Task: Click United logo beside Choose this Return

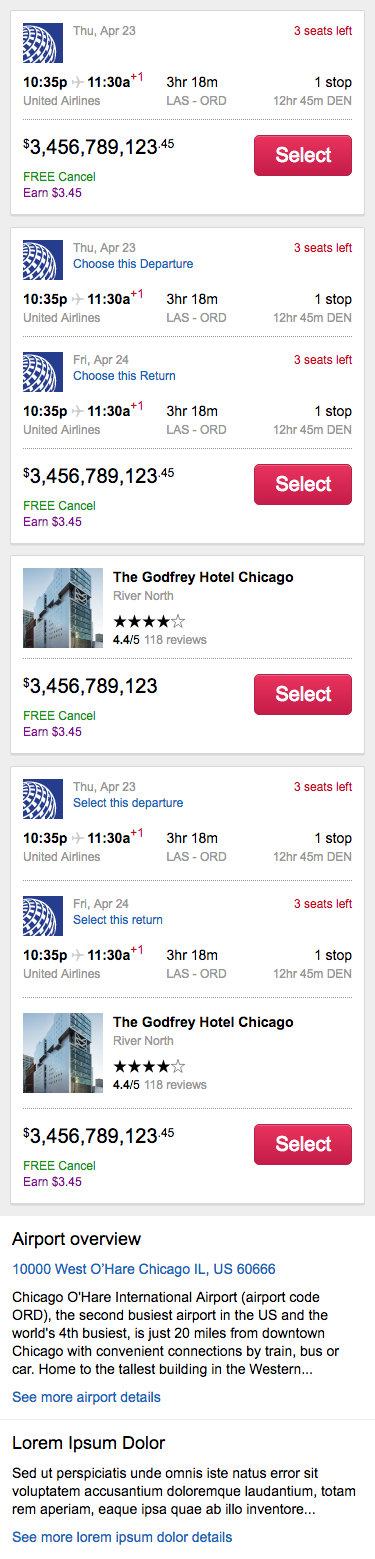Action: tap(43, 371)
